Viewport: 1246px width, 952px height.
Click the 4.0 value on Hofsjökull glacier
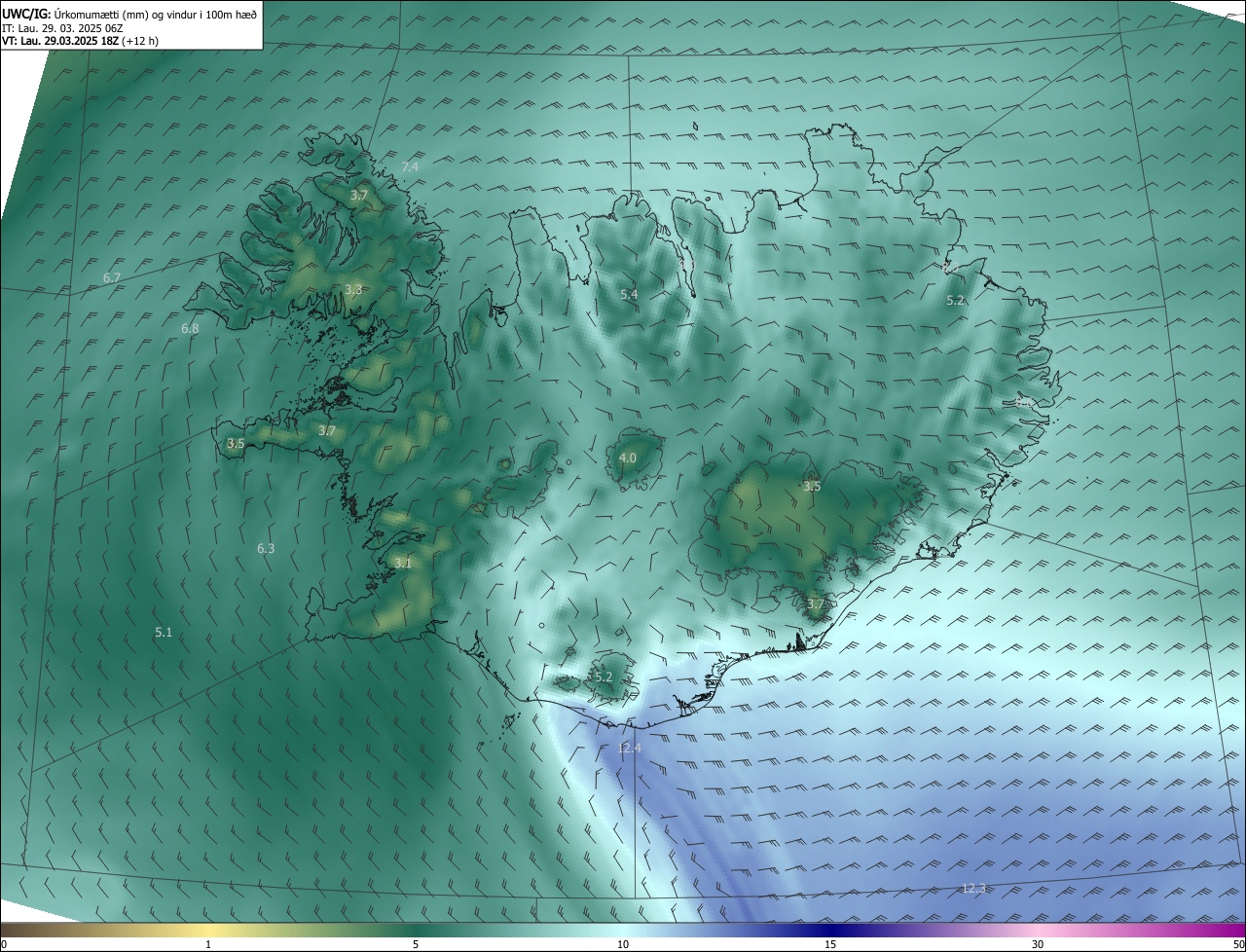point(628,458)
